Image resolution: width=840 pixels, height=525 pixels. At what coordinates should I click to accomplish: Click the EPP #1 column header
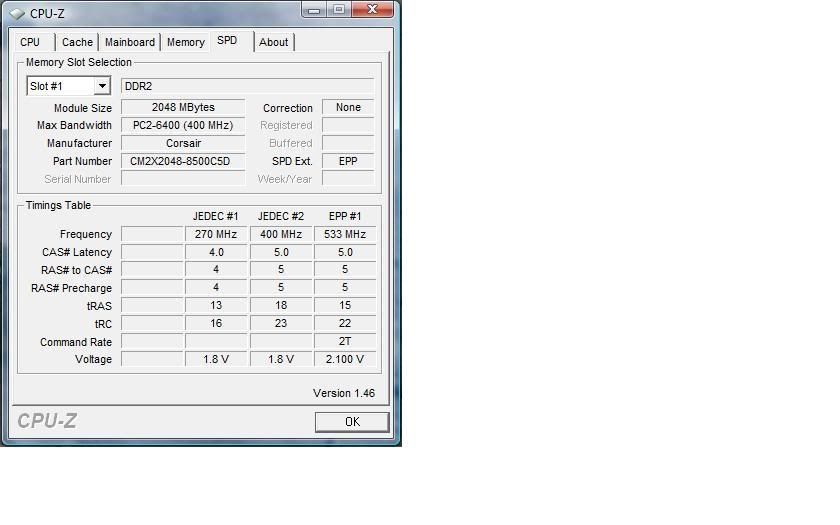345,216
